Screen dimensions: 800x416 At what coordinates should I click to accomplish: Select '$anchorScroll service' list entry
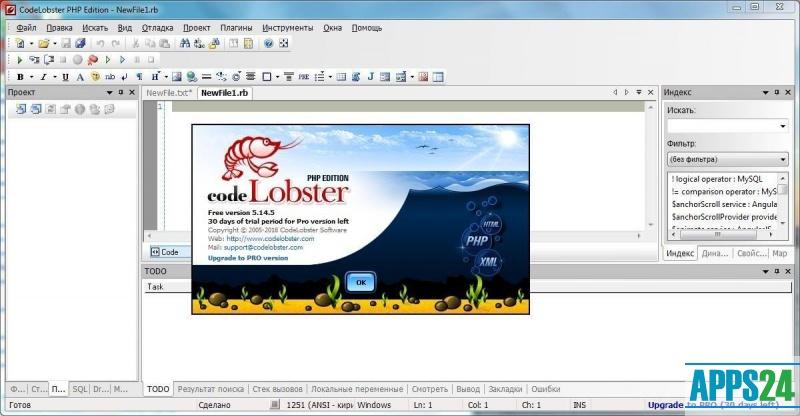[x=724, y=204]
